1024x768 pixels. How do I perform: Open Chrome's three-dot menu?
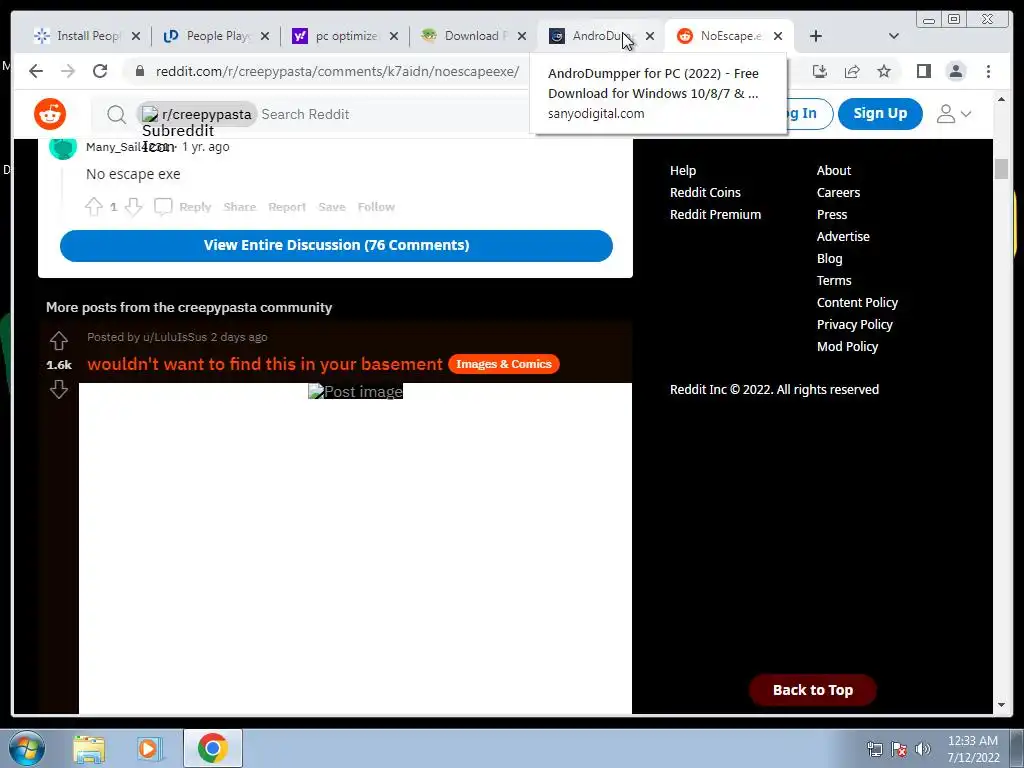click(x=989, y=71)
